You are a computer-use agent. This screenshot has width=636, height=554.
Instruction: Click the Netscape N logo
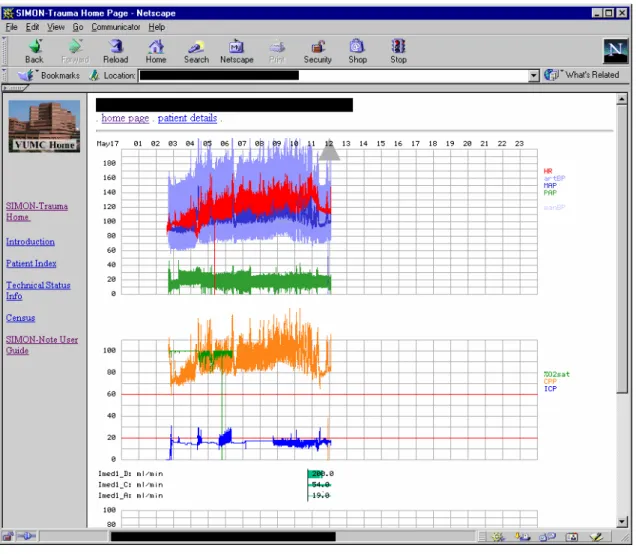point(615,51)
